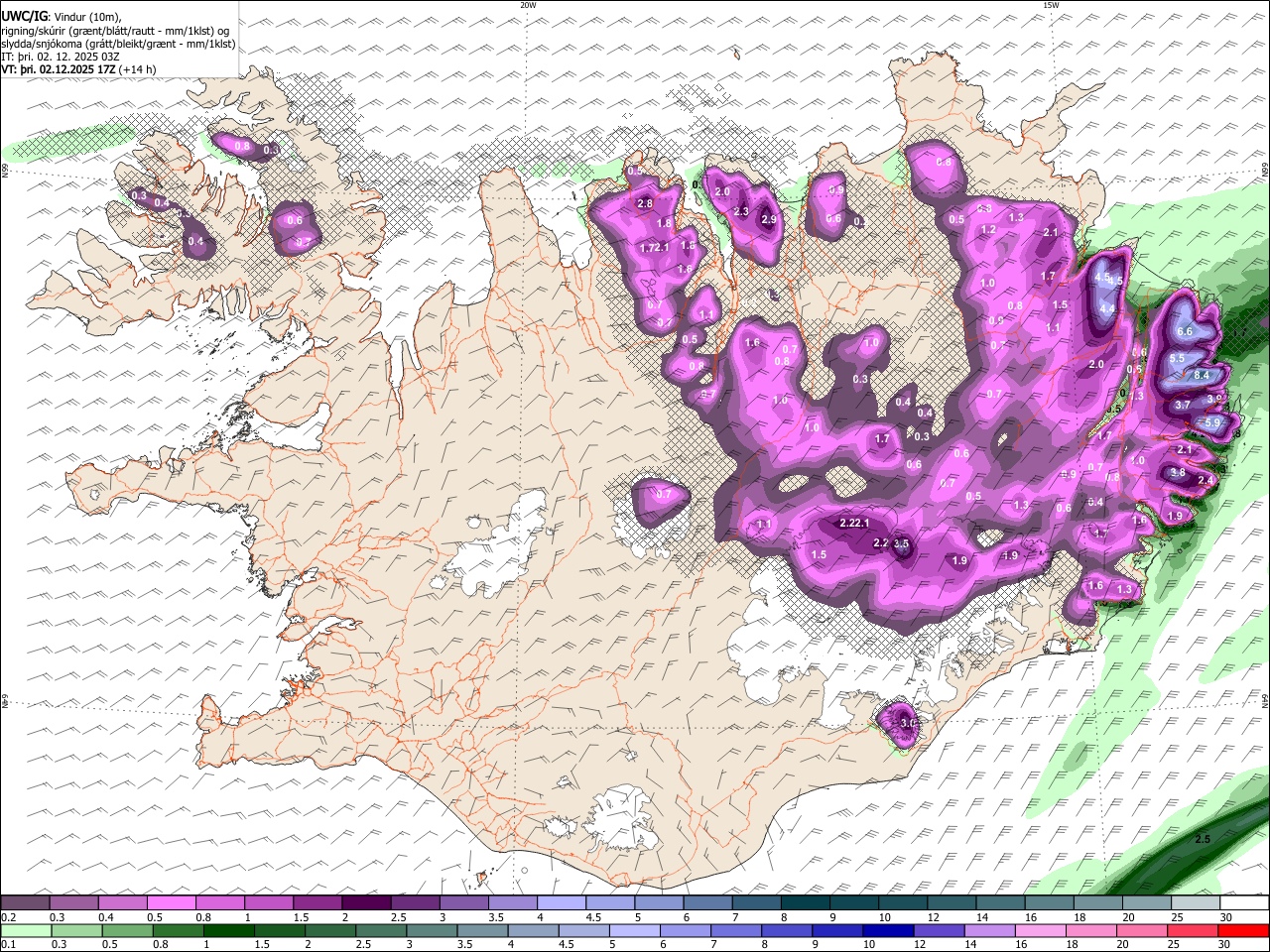
Task: Click upper legend dark purple swatch between 2 and 2.5
Action: 365,903
